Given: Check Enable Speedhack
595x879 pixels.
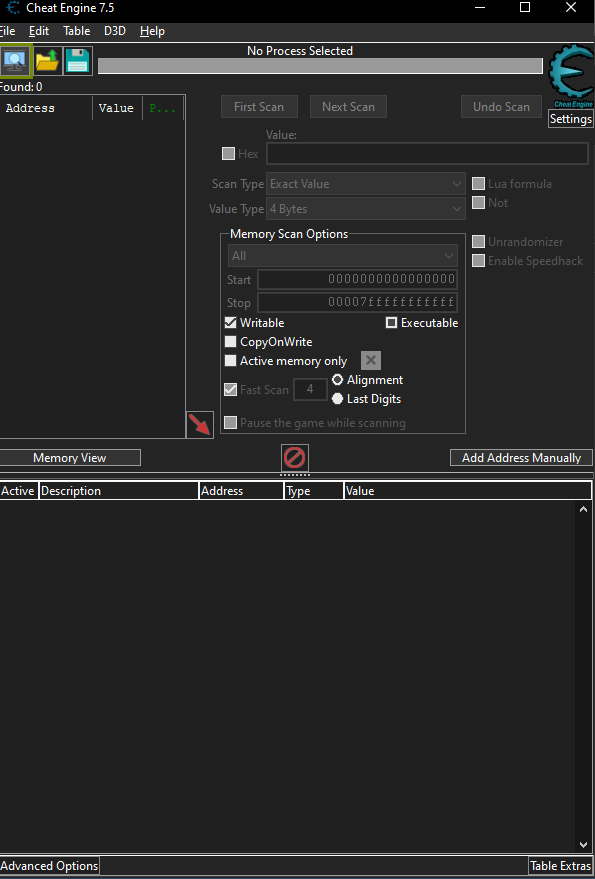Looking at the screenshot, I should point(478,261).
